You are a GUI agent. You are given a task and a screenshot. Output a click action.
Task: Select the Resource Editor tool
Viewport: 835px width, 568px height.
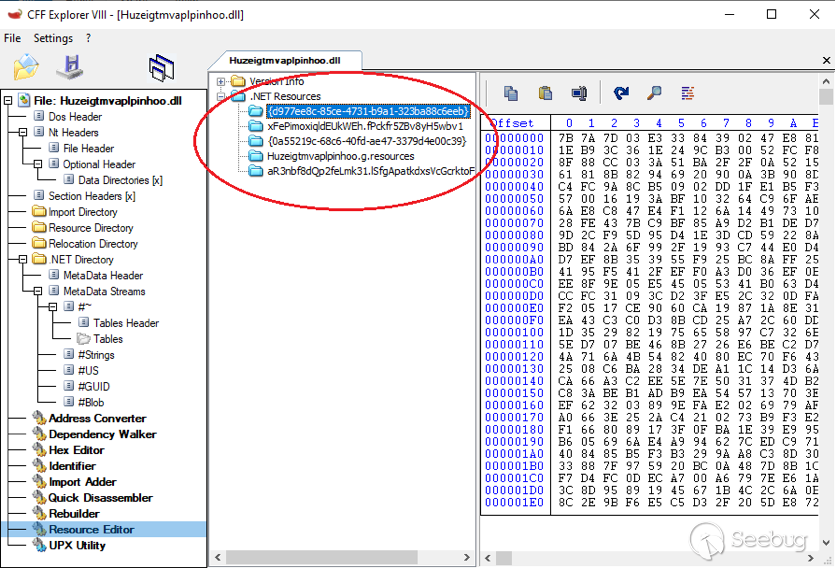91,530
